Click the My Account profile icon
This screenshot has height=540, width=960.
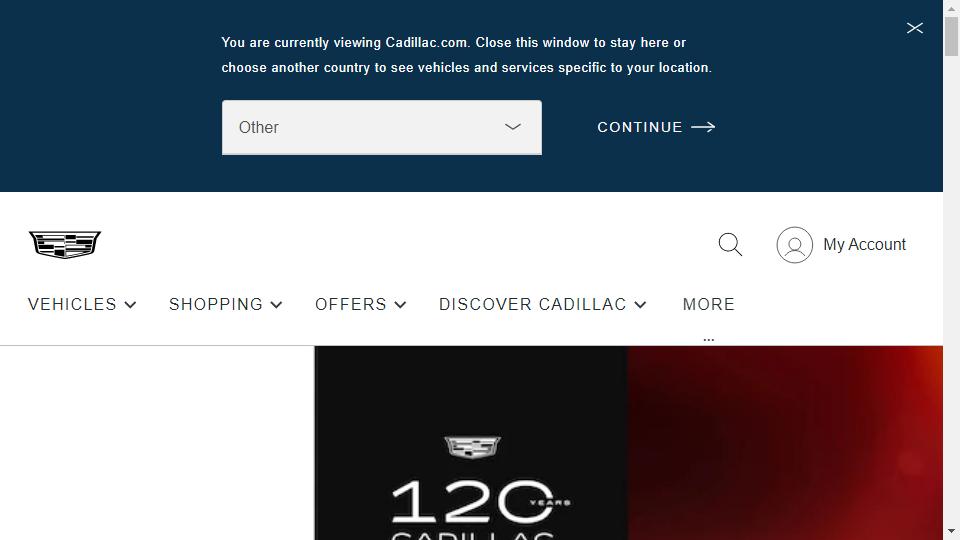pos(795,245)
